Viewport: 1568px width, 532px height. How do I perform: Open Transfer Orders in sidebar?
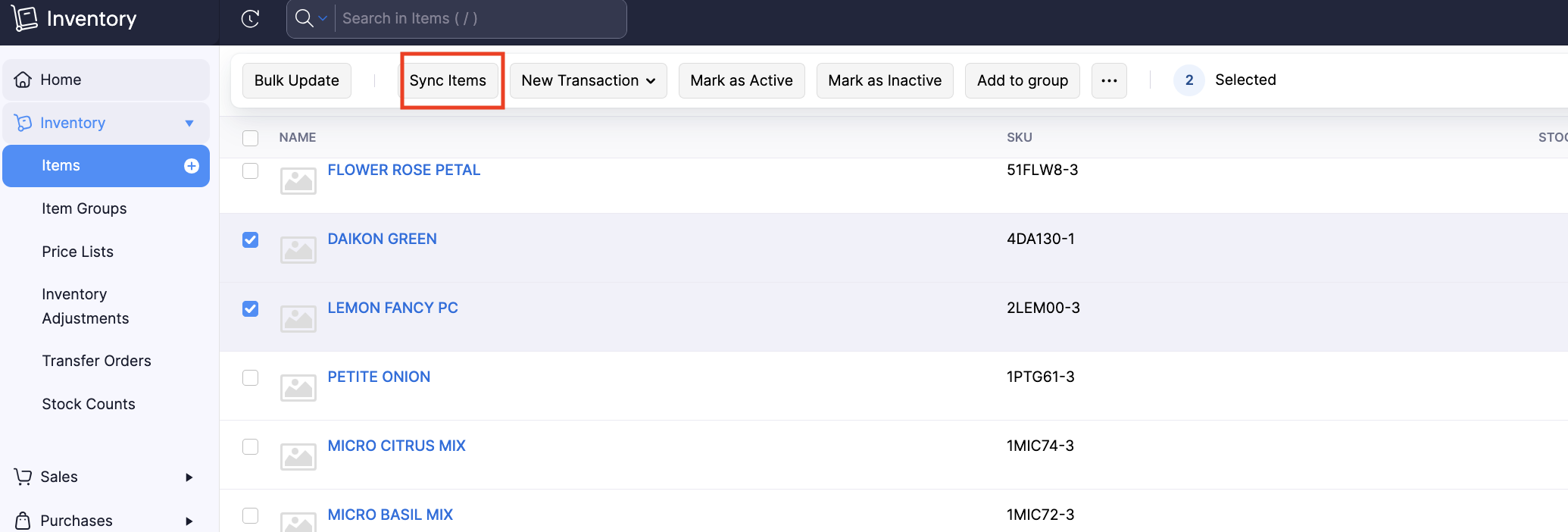pos(96,361)
